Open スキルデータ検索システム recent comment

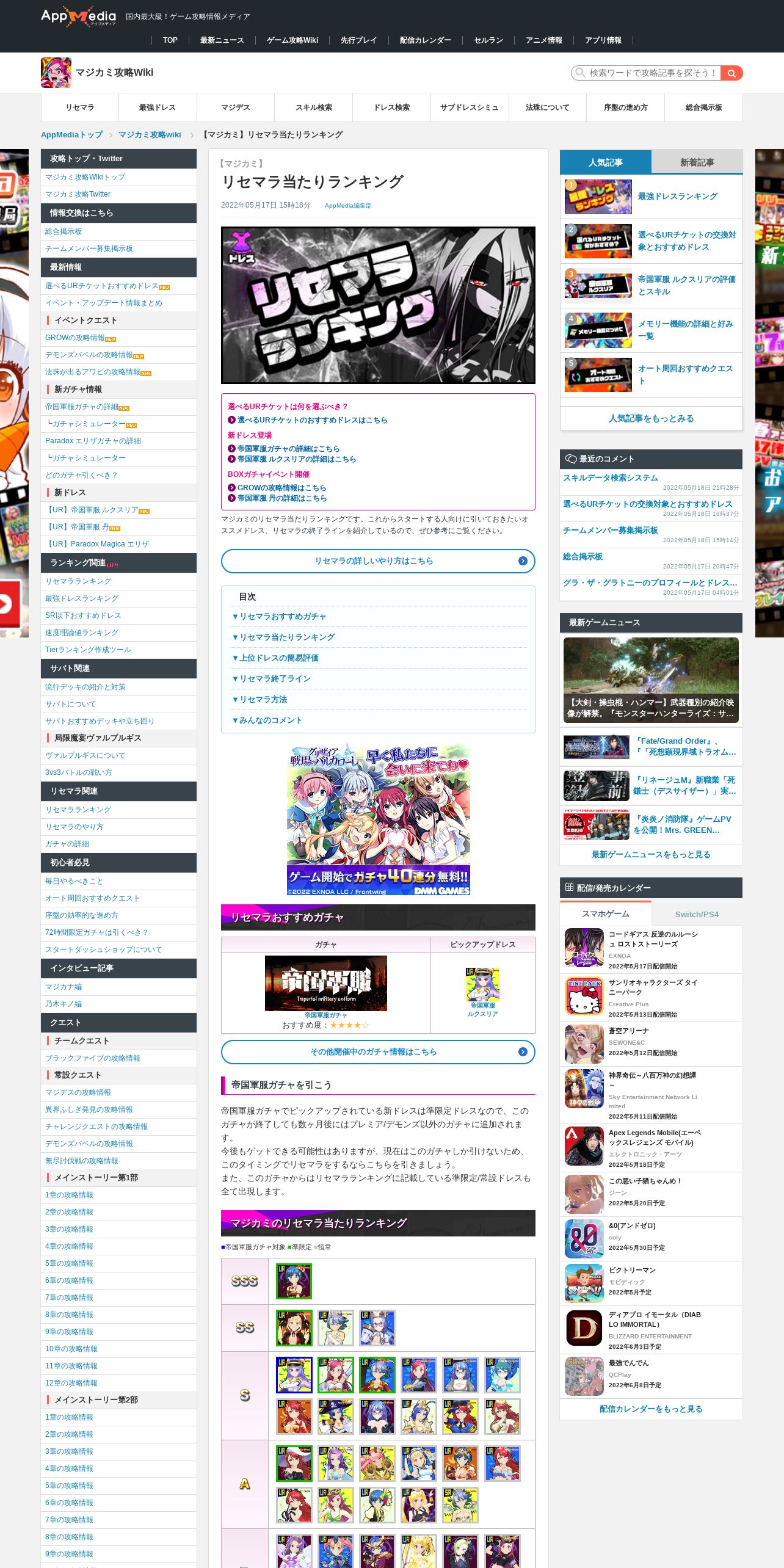click(611, 478)
